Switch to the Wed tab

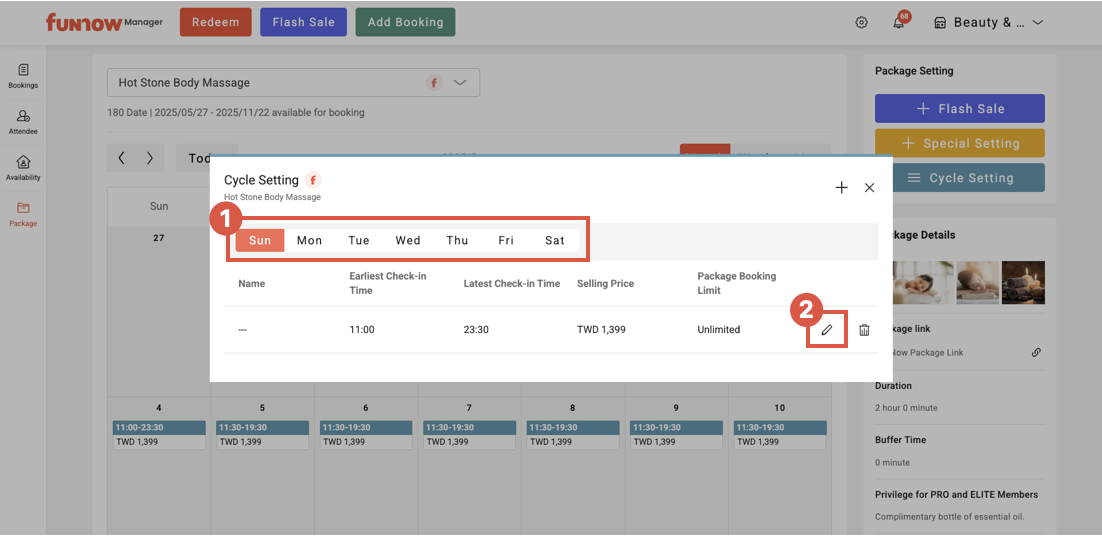(408, 240)
